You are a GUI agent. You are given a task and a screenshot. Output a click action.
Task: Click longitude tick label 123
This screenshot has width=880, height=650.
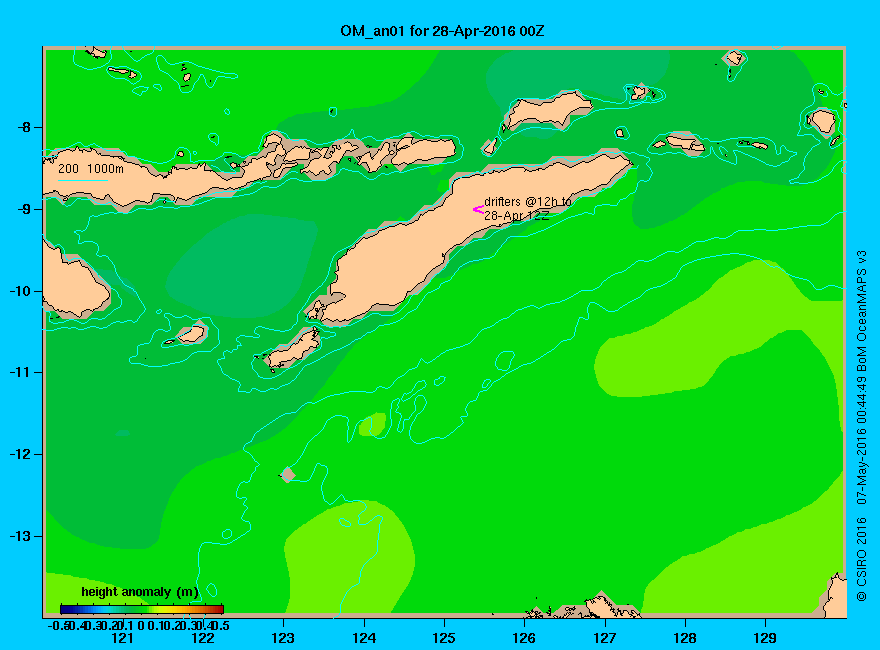pos(283,638)
